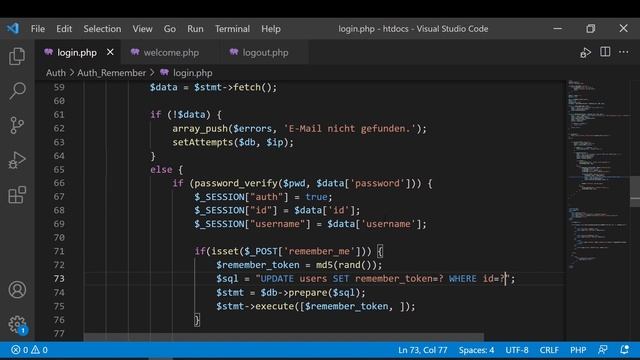This screenshot has width=640, height=360.
Task: Open the Run menu
Action: tap(195, 29)
